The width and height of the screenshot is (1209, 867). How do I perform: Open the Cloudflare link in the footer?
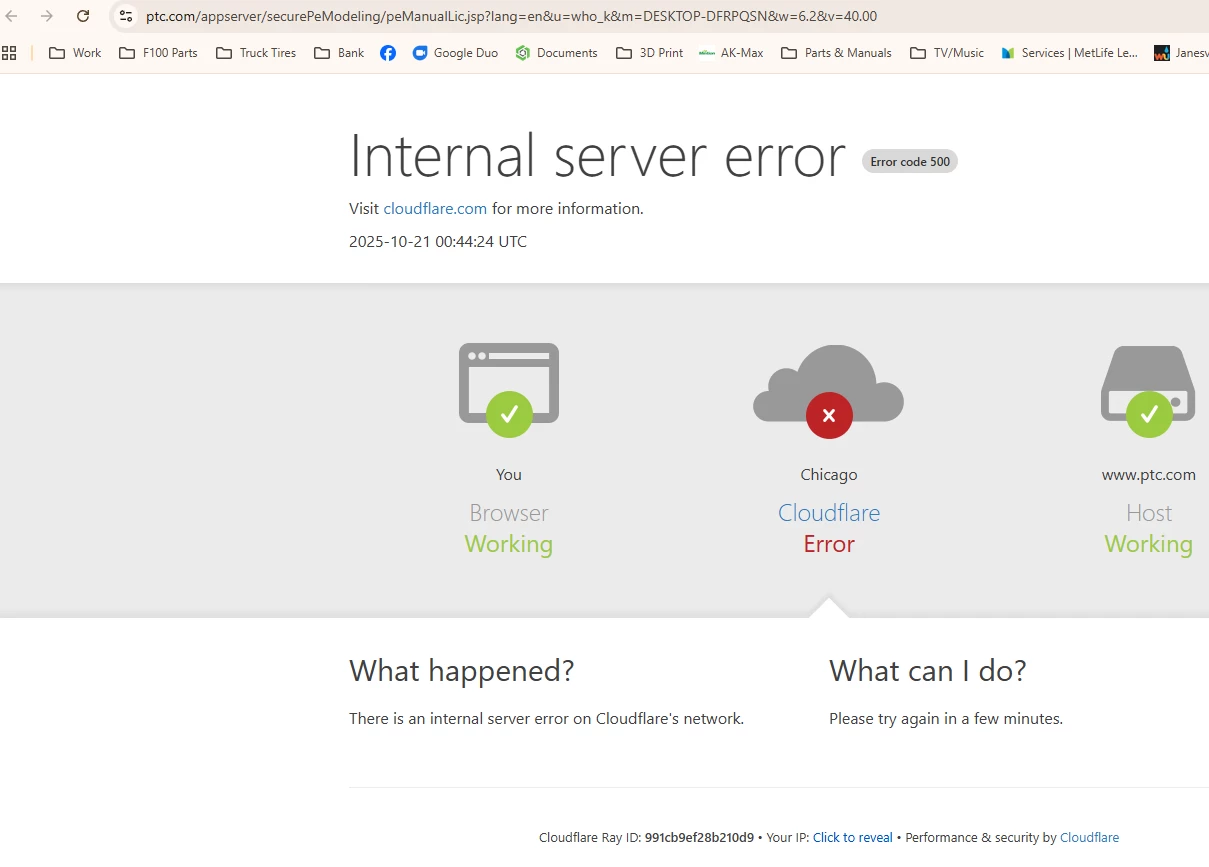coord(1089,838)
